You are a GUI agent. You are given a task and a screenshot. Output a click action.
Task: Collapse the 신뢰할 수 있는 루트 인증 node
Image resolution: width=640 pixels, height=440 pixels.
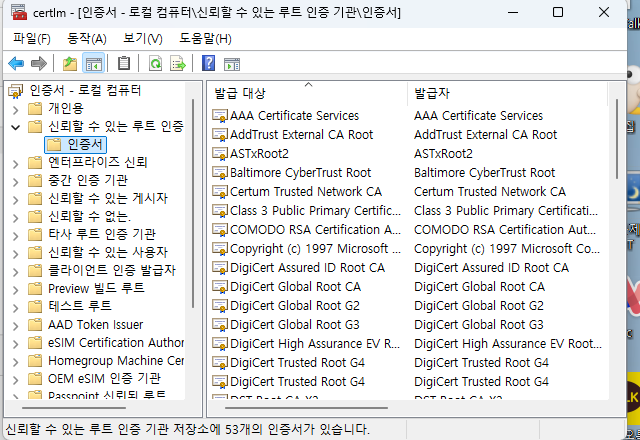(15, 127)
